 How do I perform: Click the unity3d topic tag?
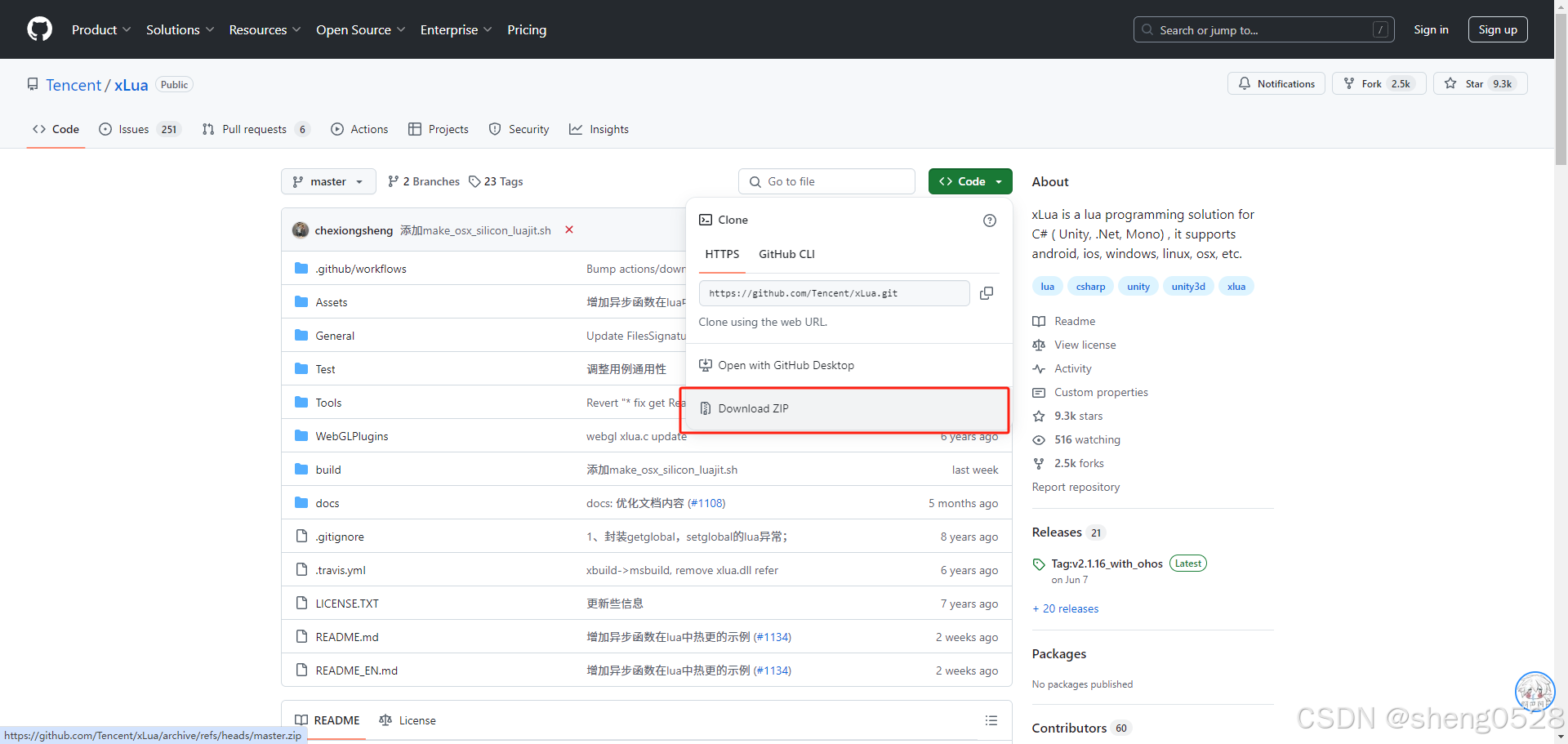tap(1188, 287)
